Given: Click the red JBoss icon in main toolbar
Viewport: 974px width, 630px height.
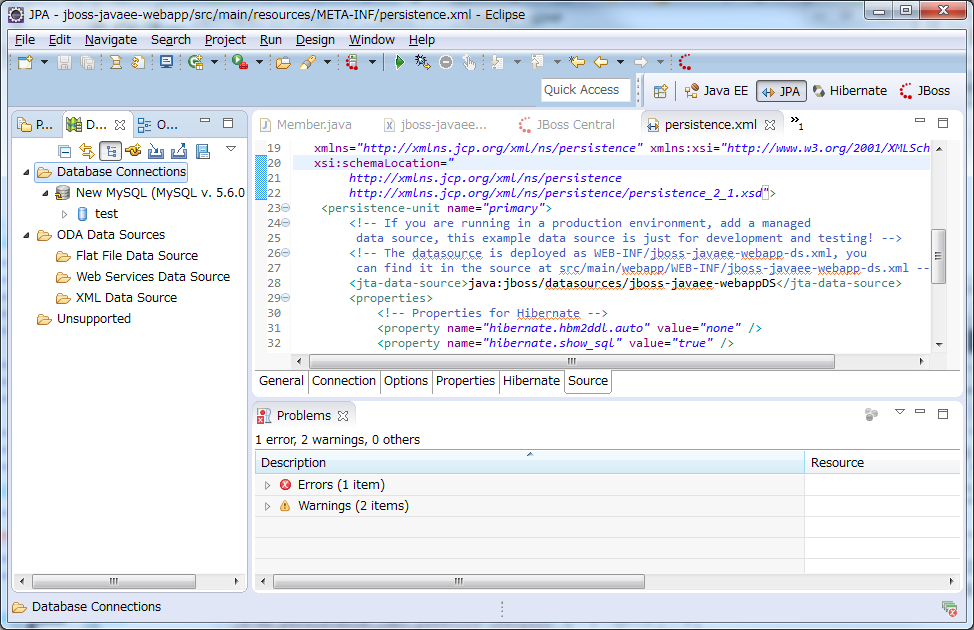Looking at the screenshot, I should (685, 62).
